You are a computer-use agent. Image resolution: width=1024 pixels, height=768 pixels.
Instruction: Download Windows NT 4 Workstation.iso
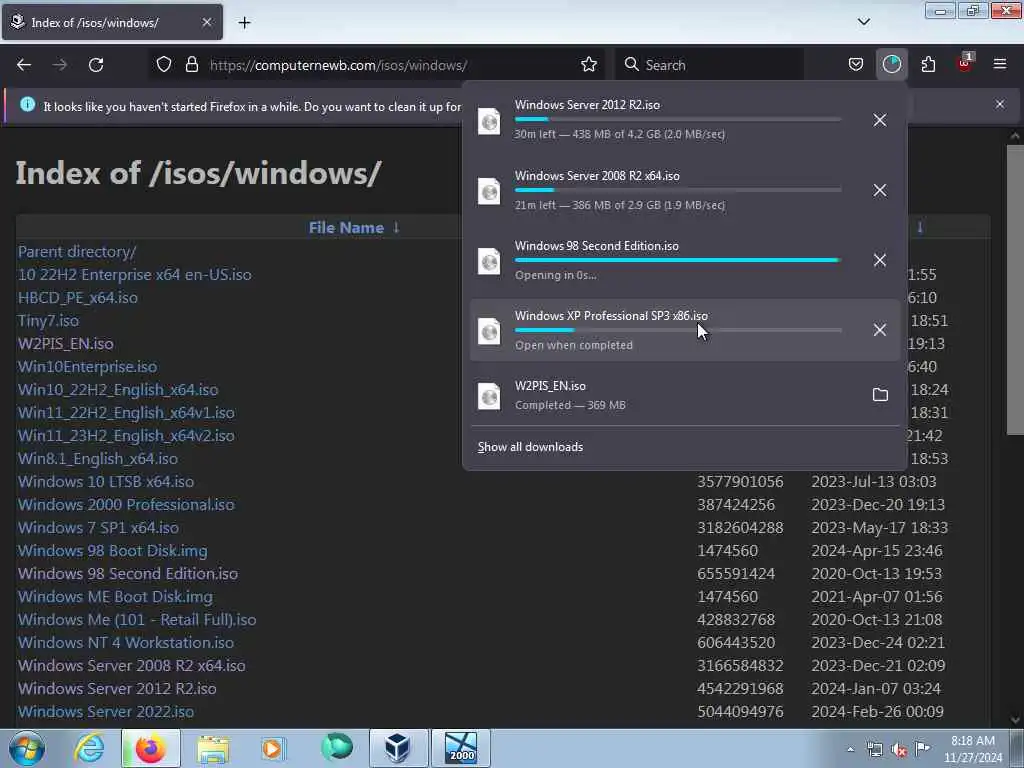click(x=125, y=642)
